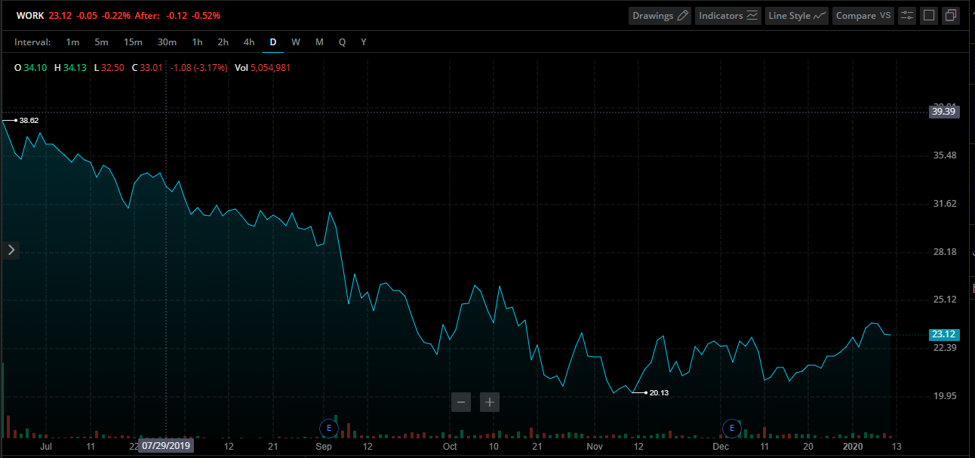Open the Drawings tool menu

click(660, 16)
